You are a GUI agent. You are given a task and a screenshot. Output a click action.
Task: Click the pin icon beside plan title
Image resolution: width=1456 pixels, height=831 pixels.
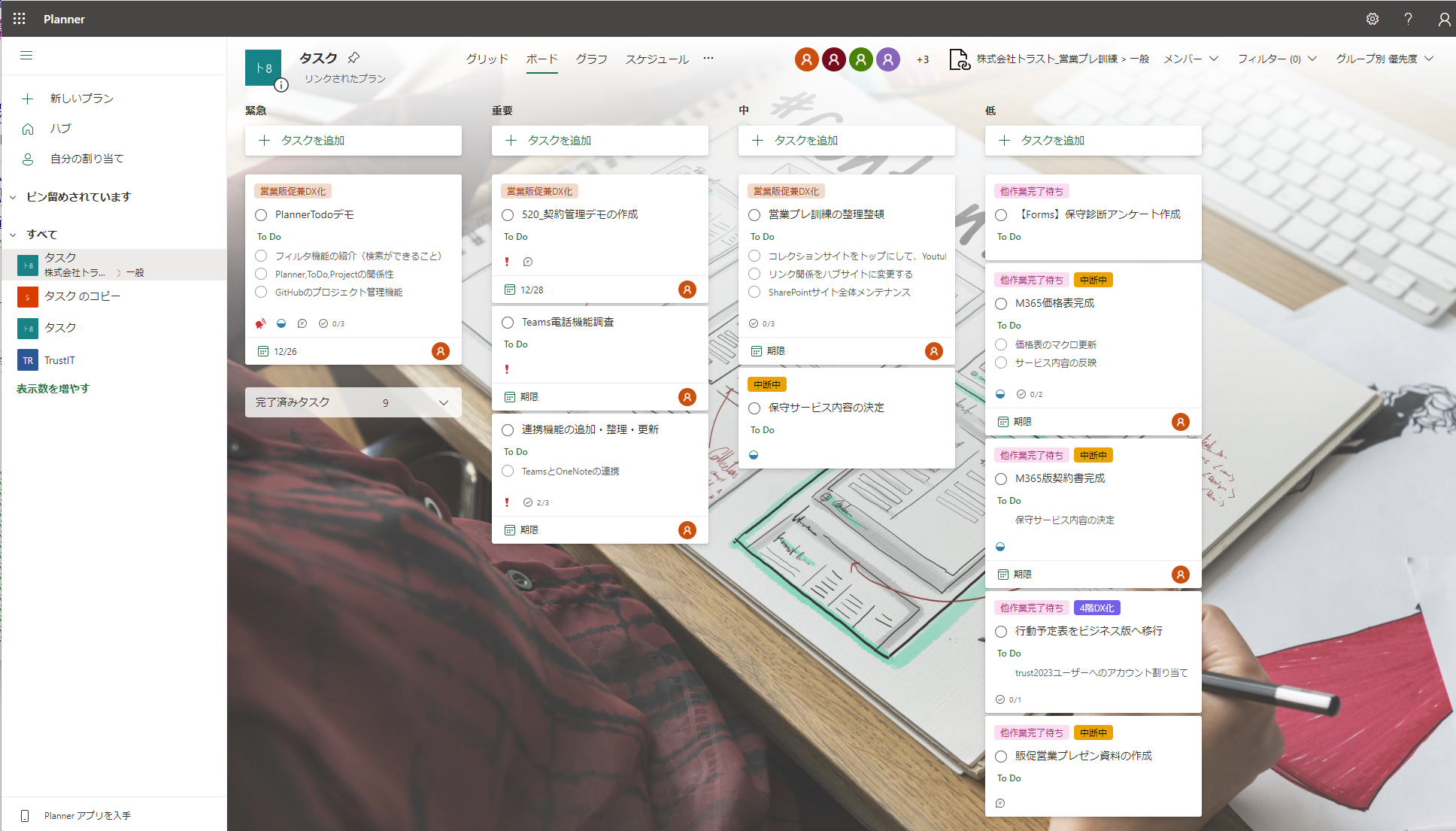pos(353,58)
